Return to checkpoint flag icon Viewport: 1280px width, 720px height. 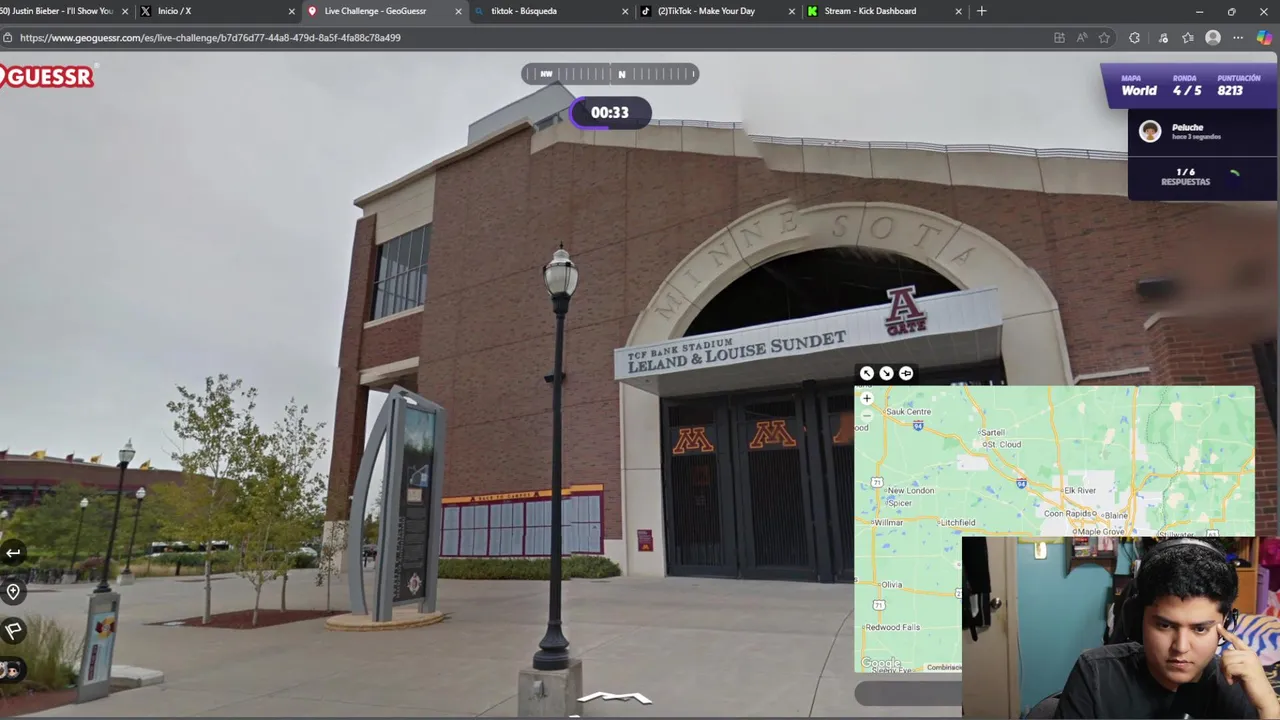[13, 631]
